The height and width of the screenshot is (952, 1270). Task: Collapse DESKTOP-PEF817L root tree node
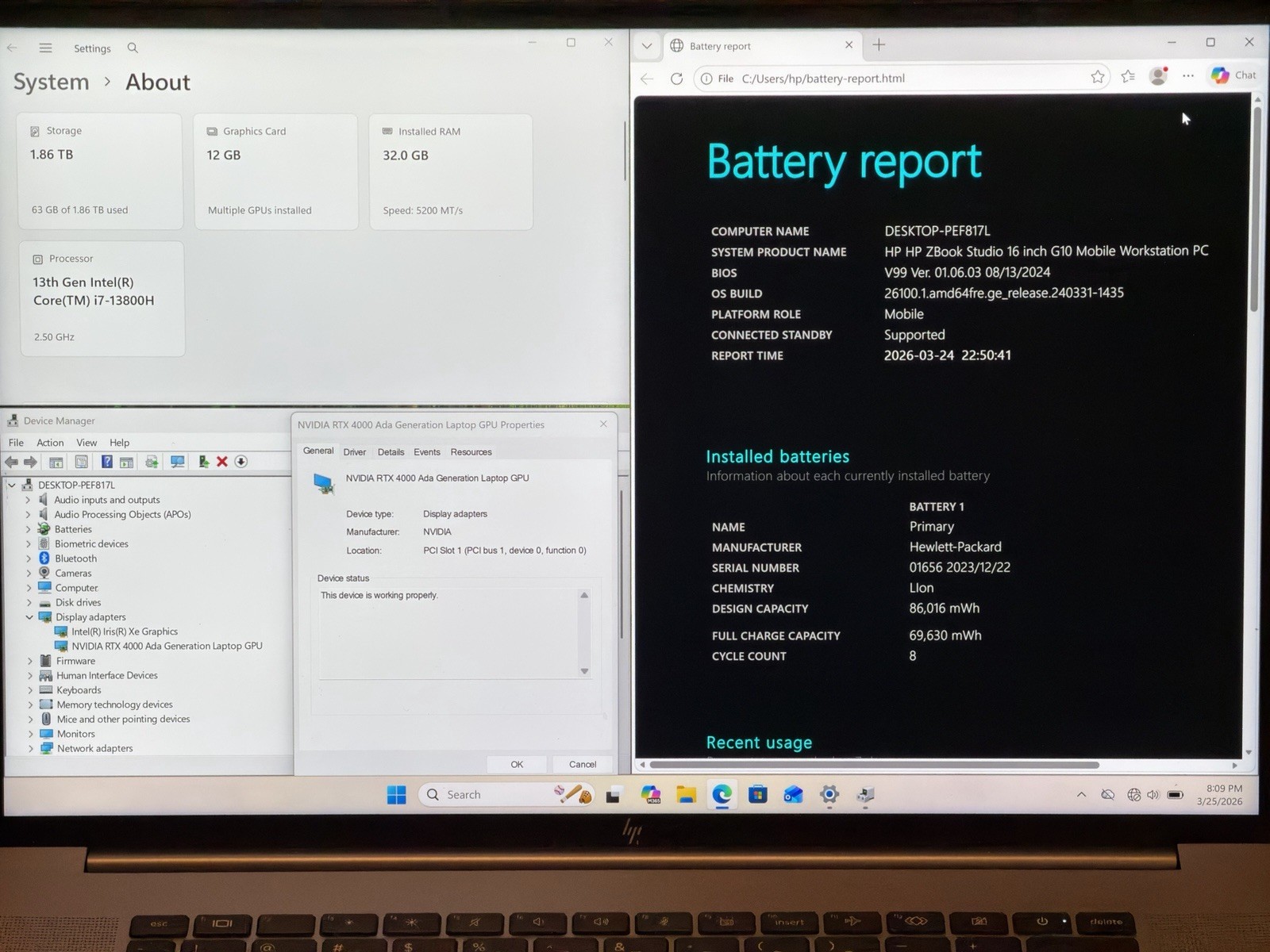pyautogui.click(x=12, y=485)
